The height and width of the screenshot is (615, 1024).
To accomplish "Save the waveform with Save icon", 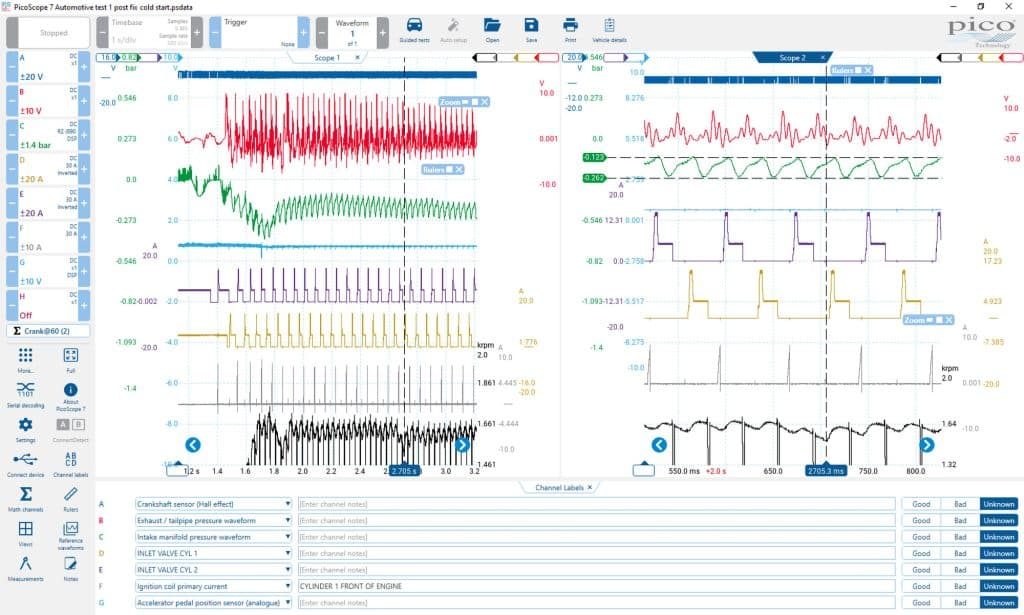I will [x=531, y=29].
